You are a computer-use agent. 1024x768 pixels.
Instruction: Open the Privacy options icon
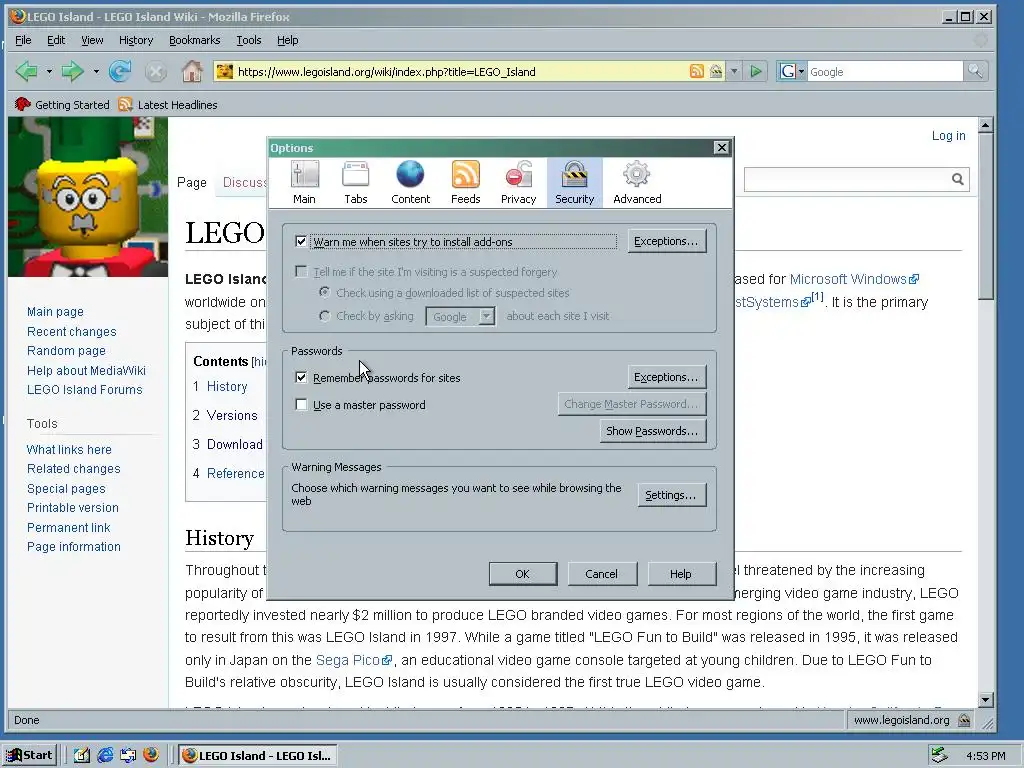click(519, 183)
